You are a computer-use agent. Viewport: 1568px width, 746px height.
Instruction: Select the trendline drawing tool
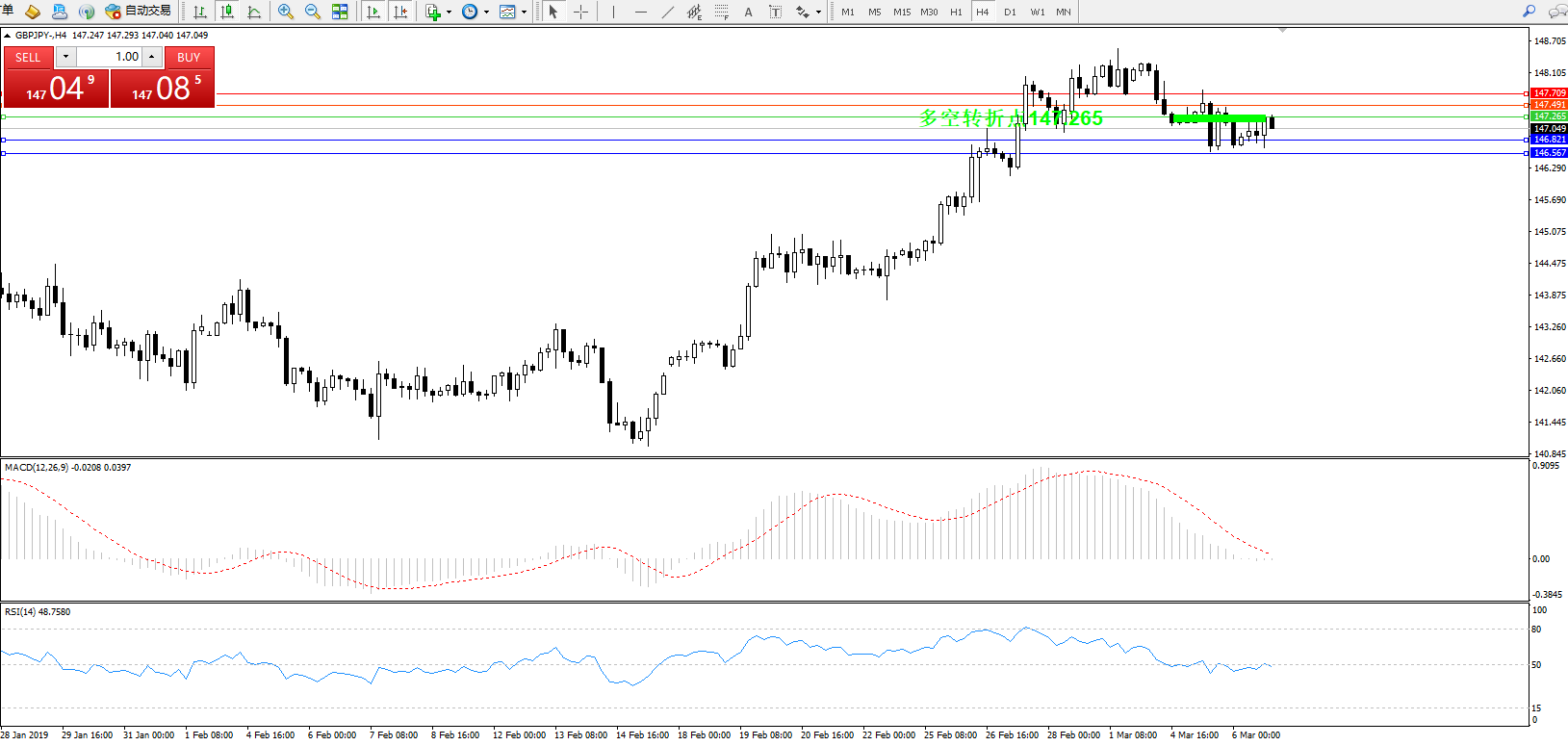coord(667,12)
